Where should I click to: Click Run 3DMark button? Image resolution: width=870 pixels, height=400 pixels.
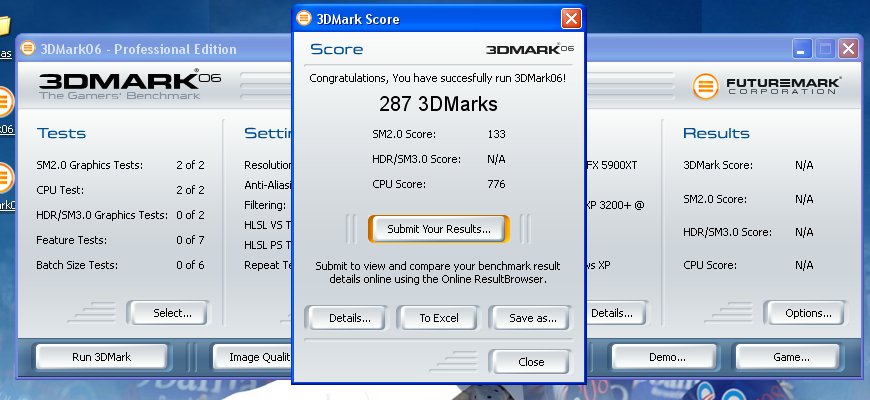coord(102,357)
